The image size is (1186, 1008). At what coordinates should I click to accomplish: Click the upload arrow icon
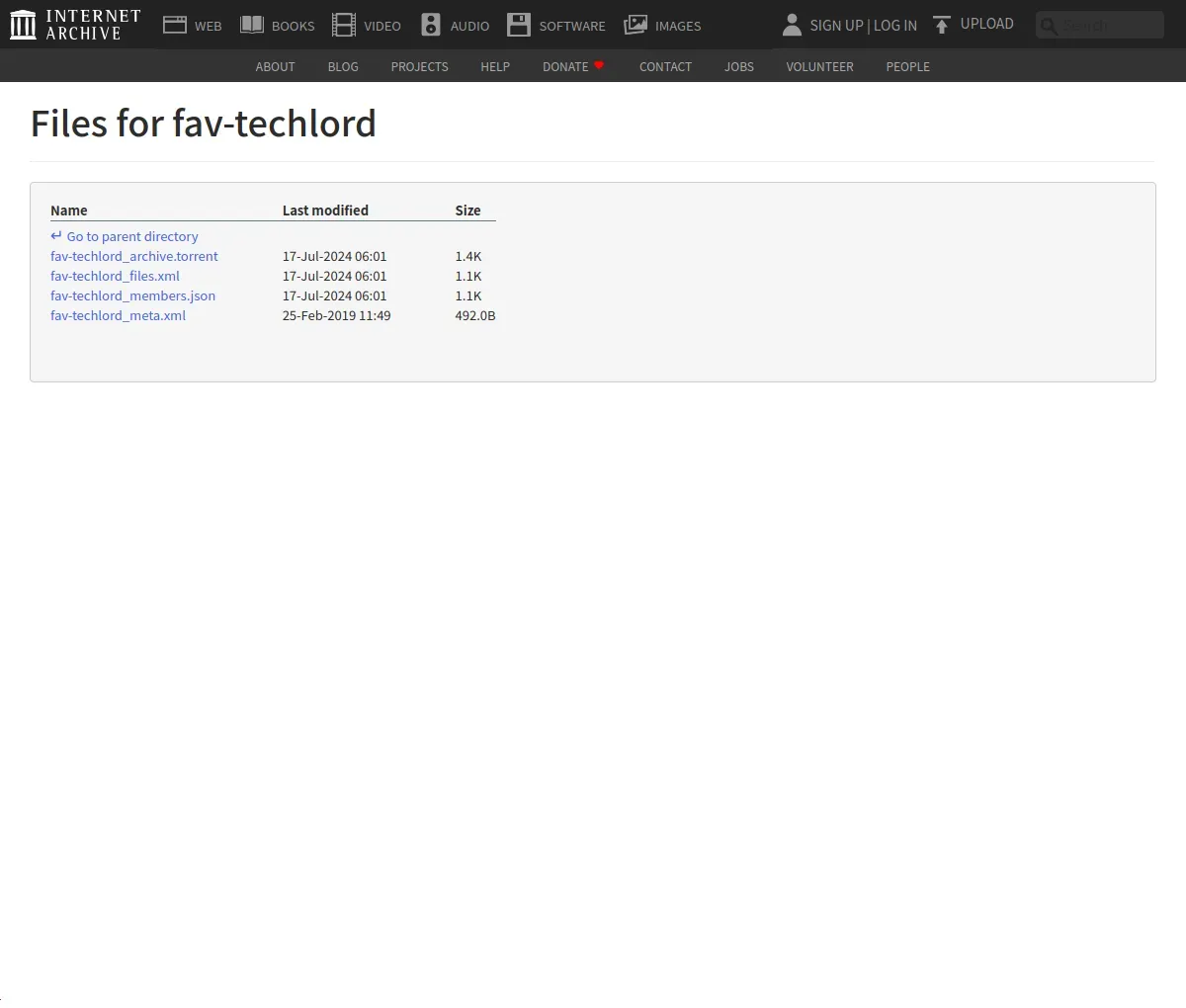pos(942,25)
